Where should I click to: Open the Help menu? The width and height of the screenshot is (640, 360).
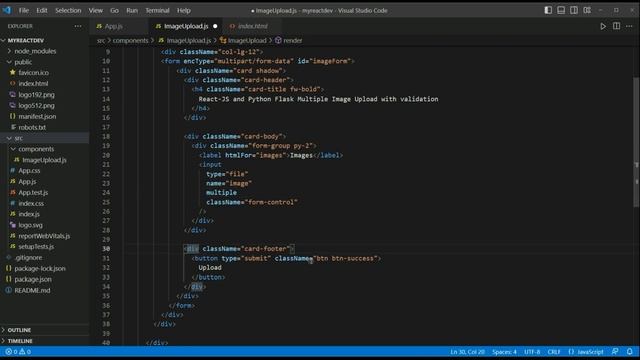tap(184, 11)
